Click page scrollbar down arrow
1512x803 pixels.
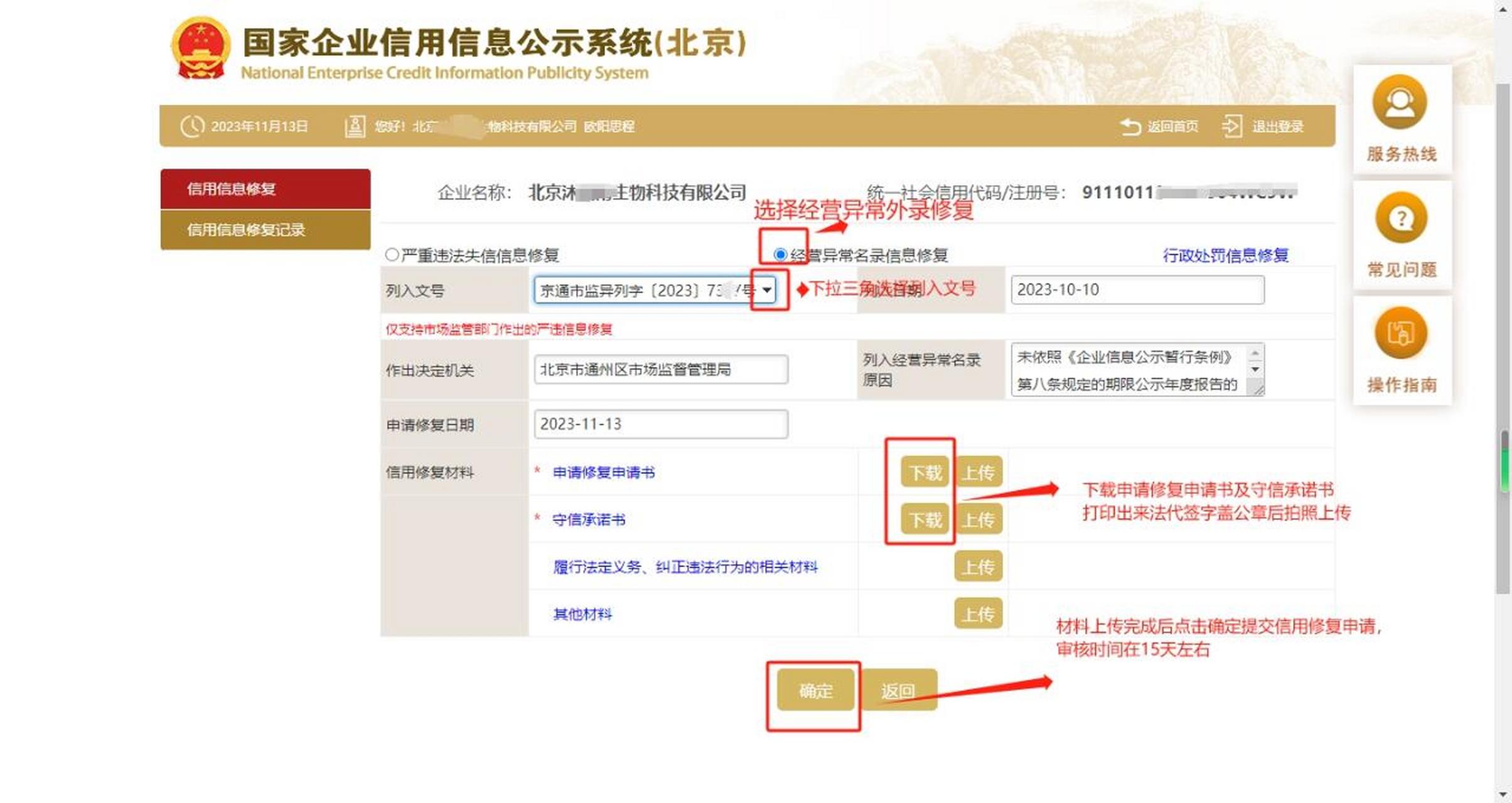(1503, 794)
